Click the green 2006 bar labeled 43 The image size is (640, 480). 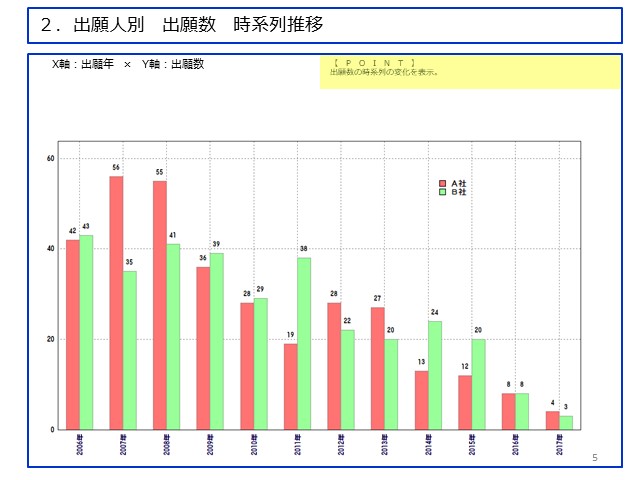coord(86,332)
